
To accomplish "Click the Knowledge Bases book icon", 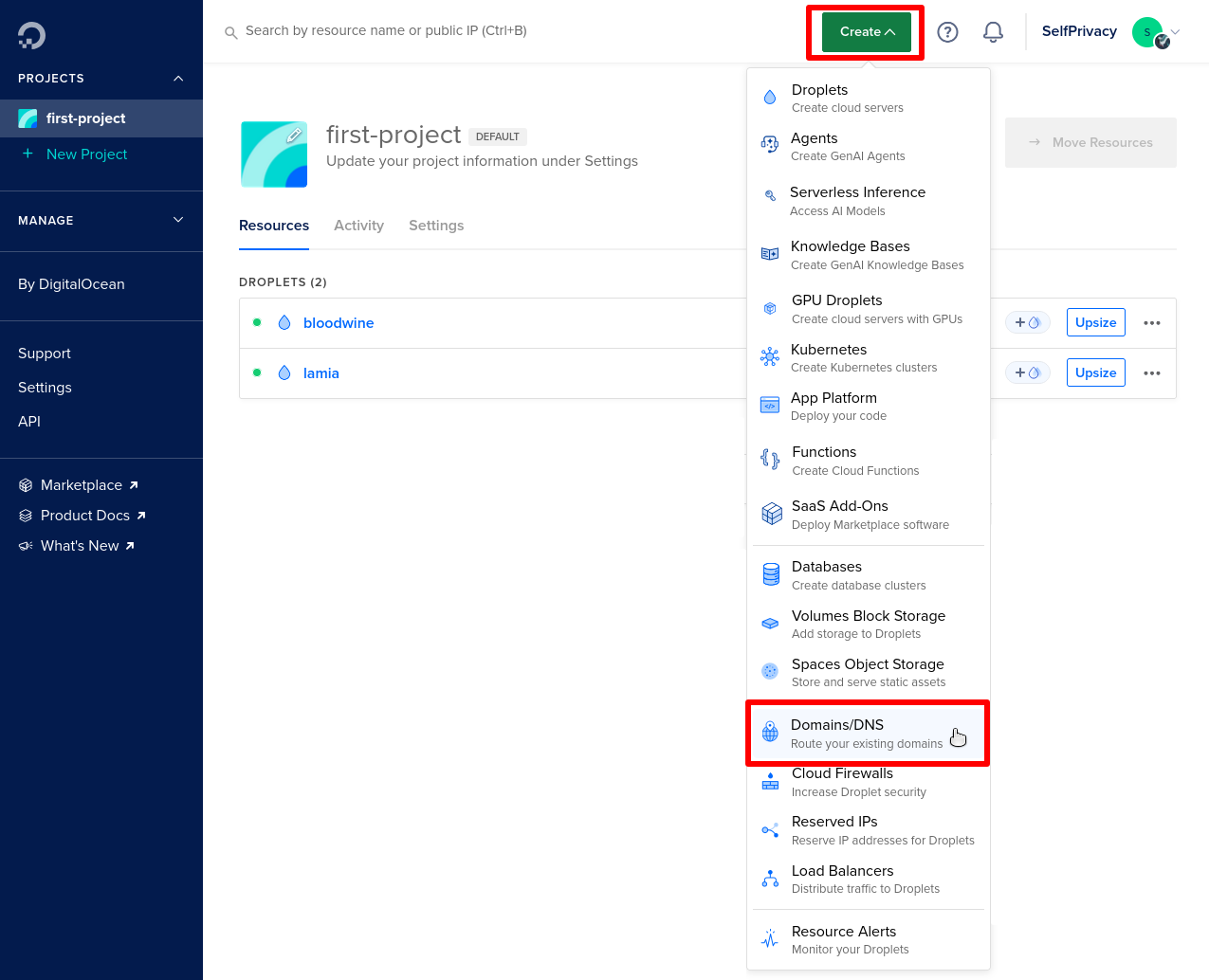I will pyautogui.click(x=770, y=254).
